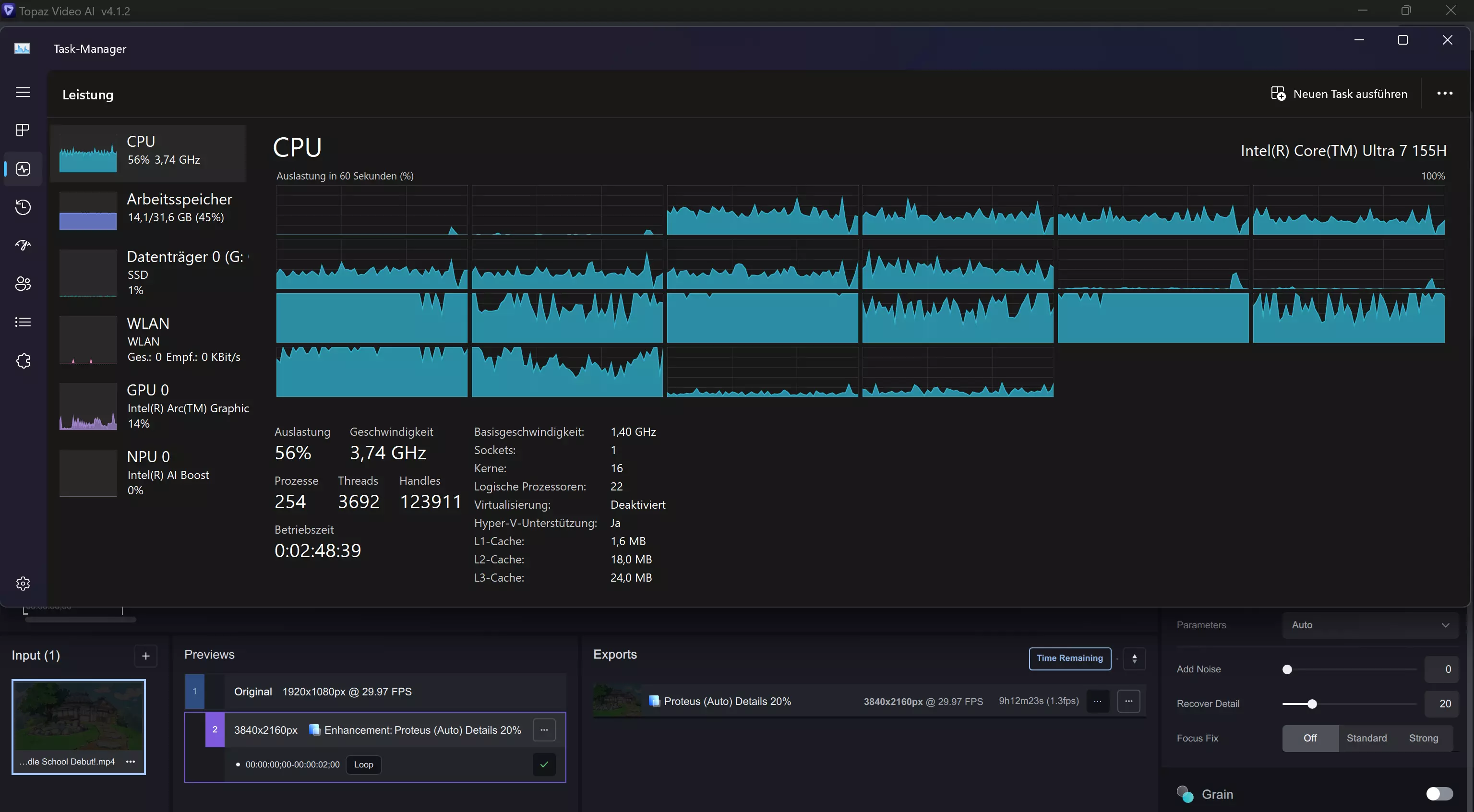Click Intel(R) Core(TM) Ultra 7 155H label

click(x=1343, y=151)
